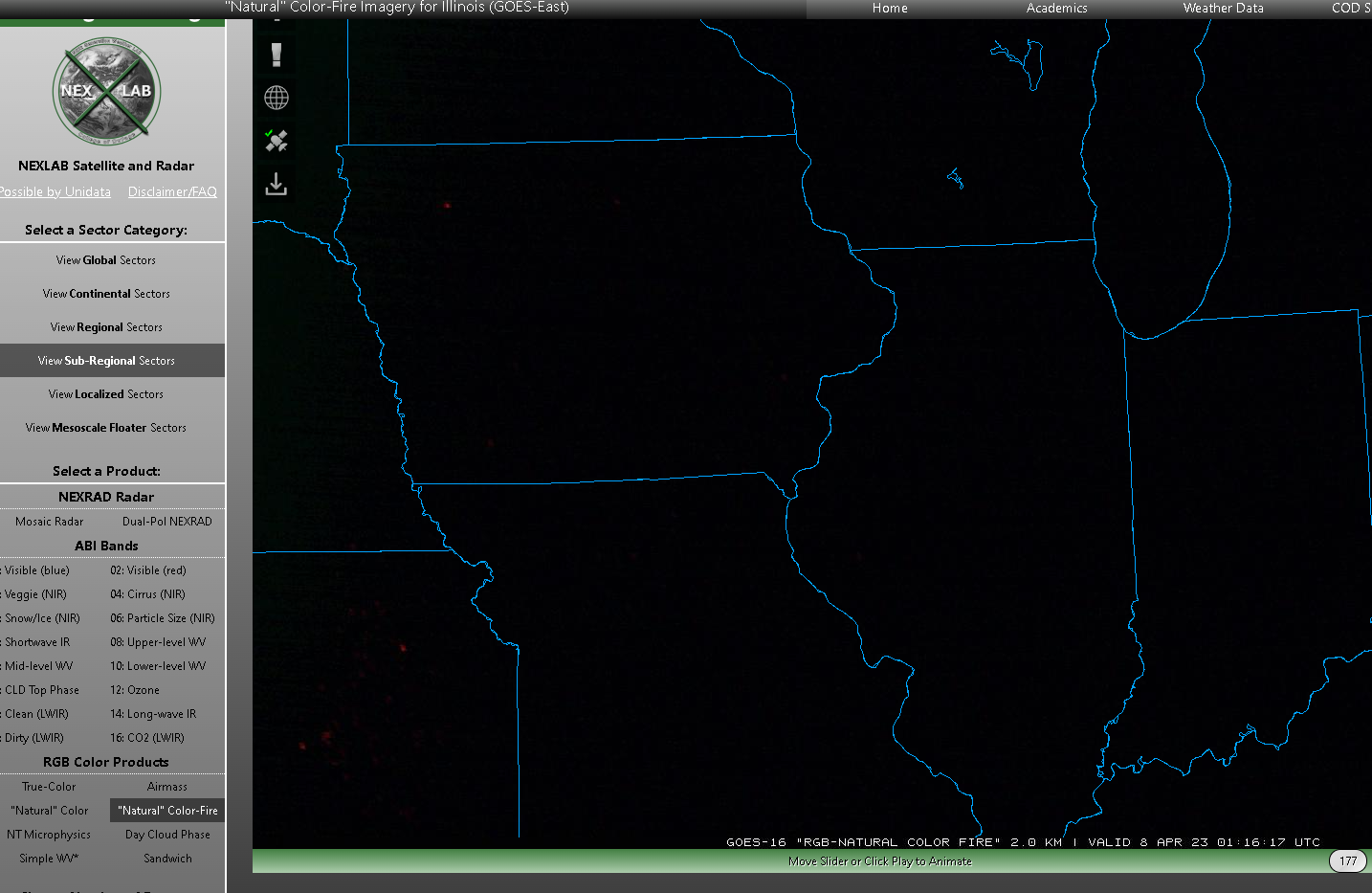
Task: Open the Academics menu item
Action: point(1056,8)
